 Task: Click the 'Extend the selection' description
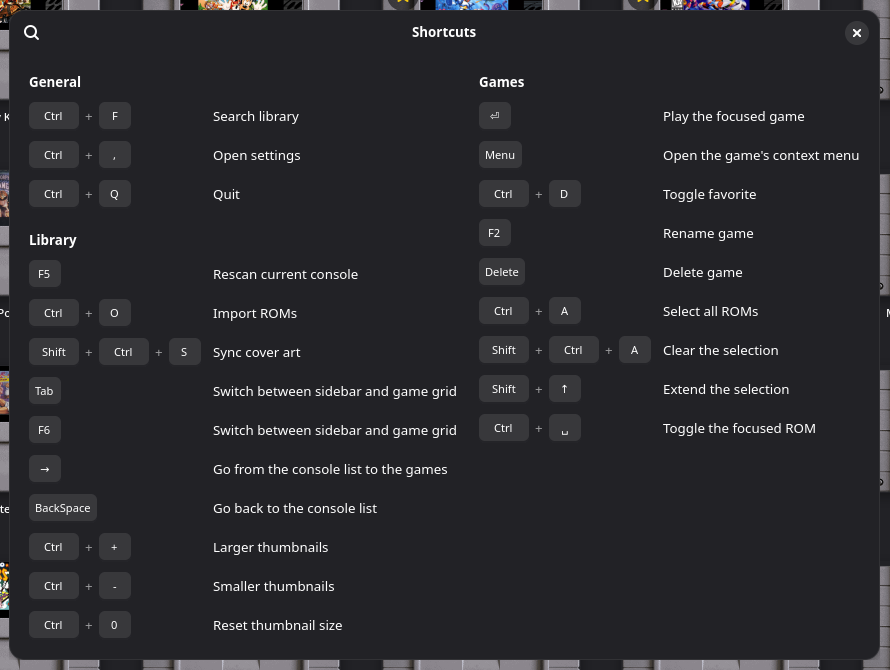click(726, 390)
